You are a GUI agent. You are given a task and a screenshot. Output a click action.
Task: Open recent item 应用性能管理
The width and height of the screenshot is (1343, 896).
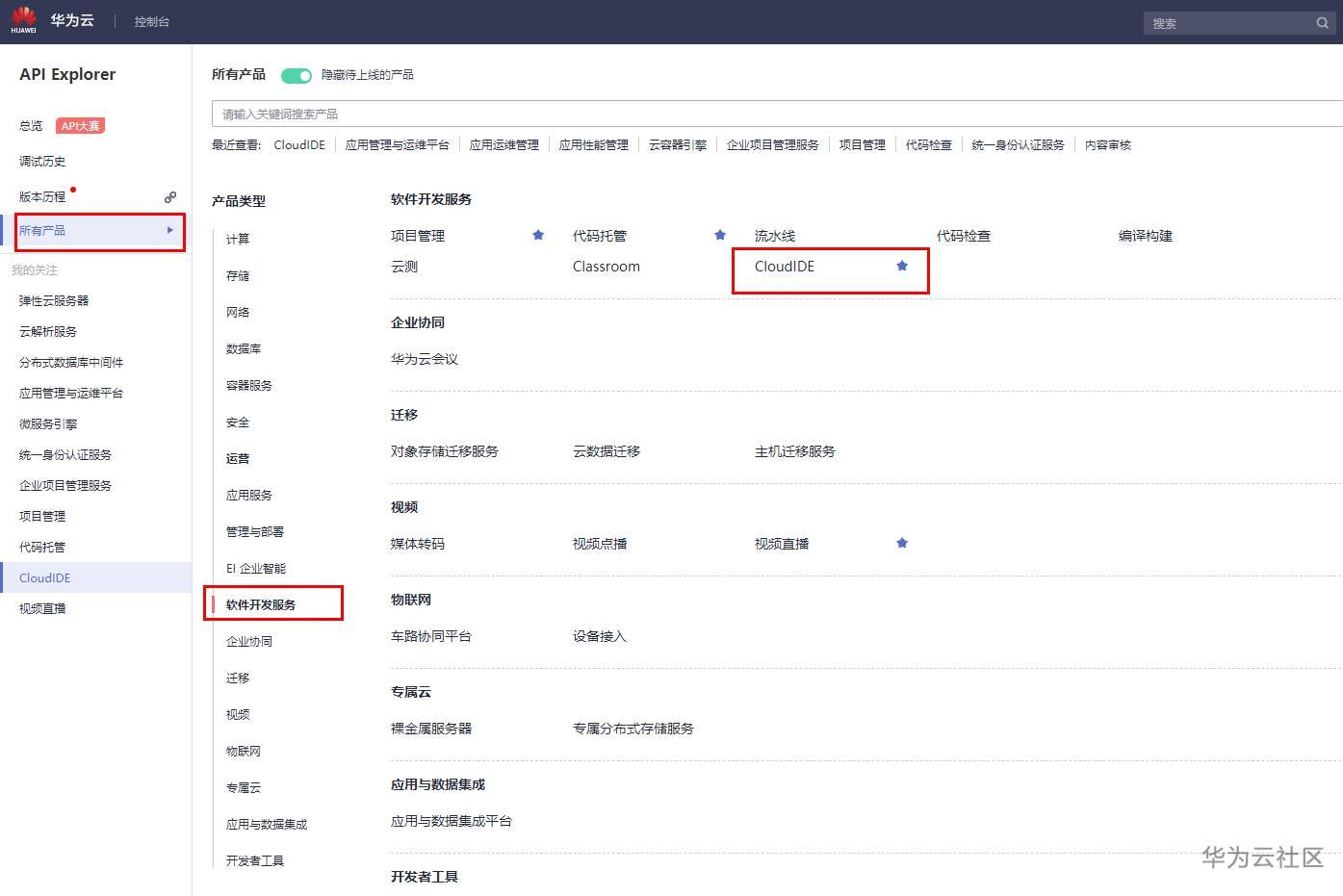pyautogui.click(x=594, y=145)
